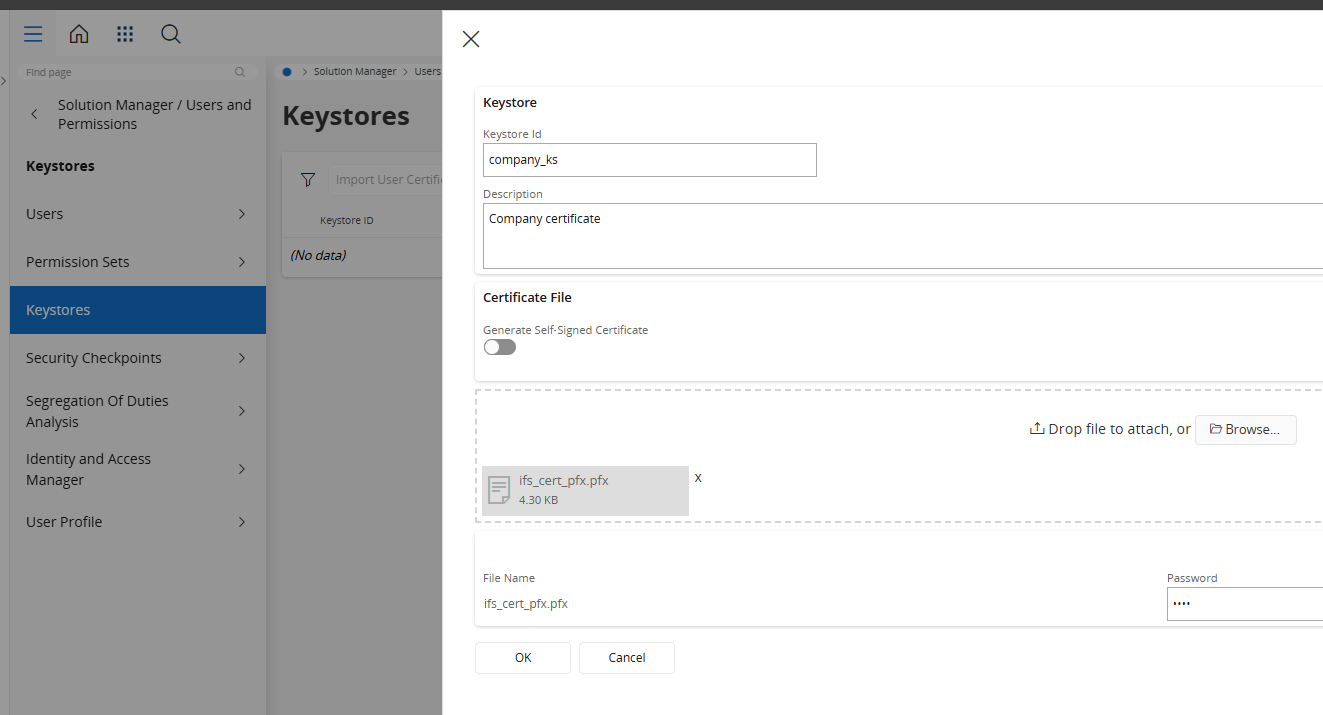Go to the Home page icon
This screenshot has height=715, width=1323.
click(x=79, y=34)
